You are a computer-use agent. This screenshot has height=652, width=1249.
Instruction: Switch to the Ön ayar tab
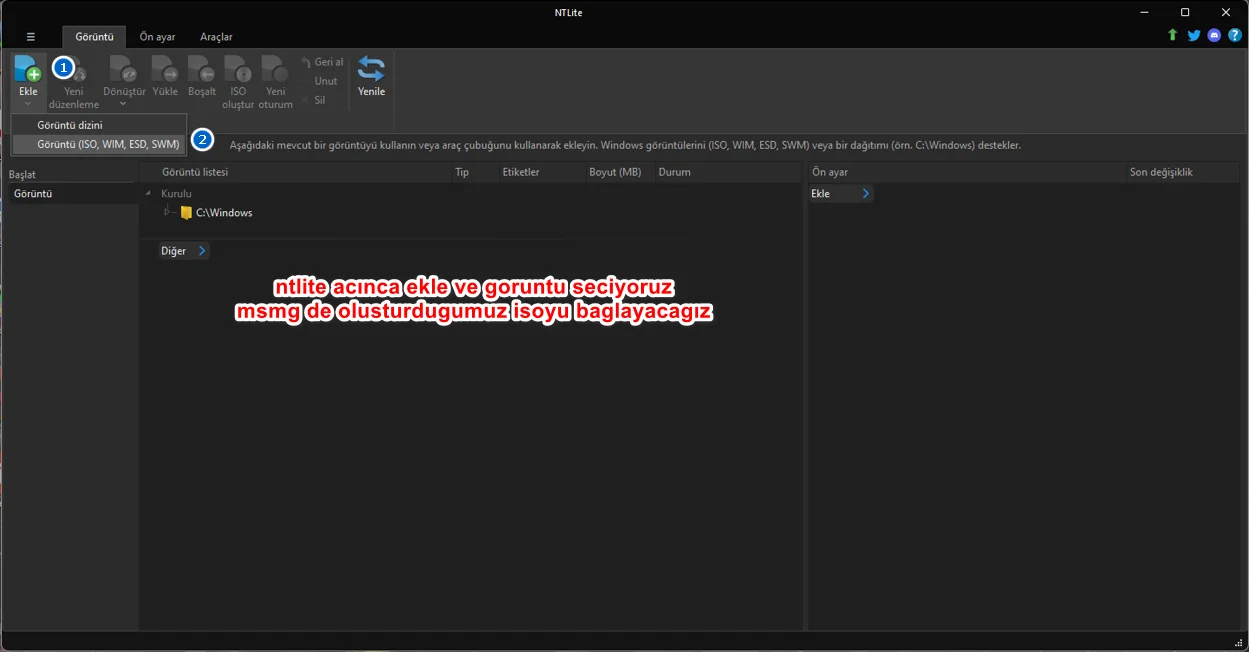157,37
